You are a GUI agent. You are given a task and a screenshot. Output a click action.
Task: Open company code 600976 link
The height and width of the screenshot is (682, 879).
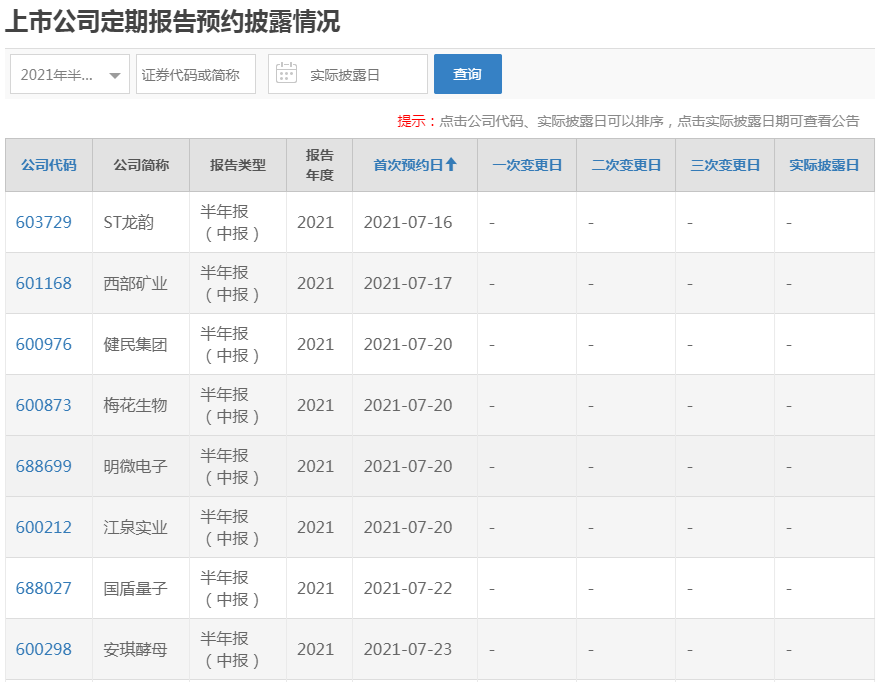[44, 345]
